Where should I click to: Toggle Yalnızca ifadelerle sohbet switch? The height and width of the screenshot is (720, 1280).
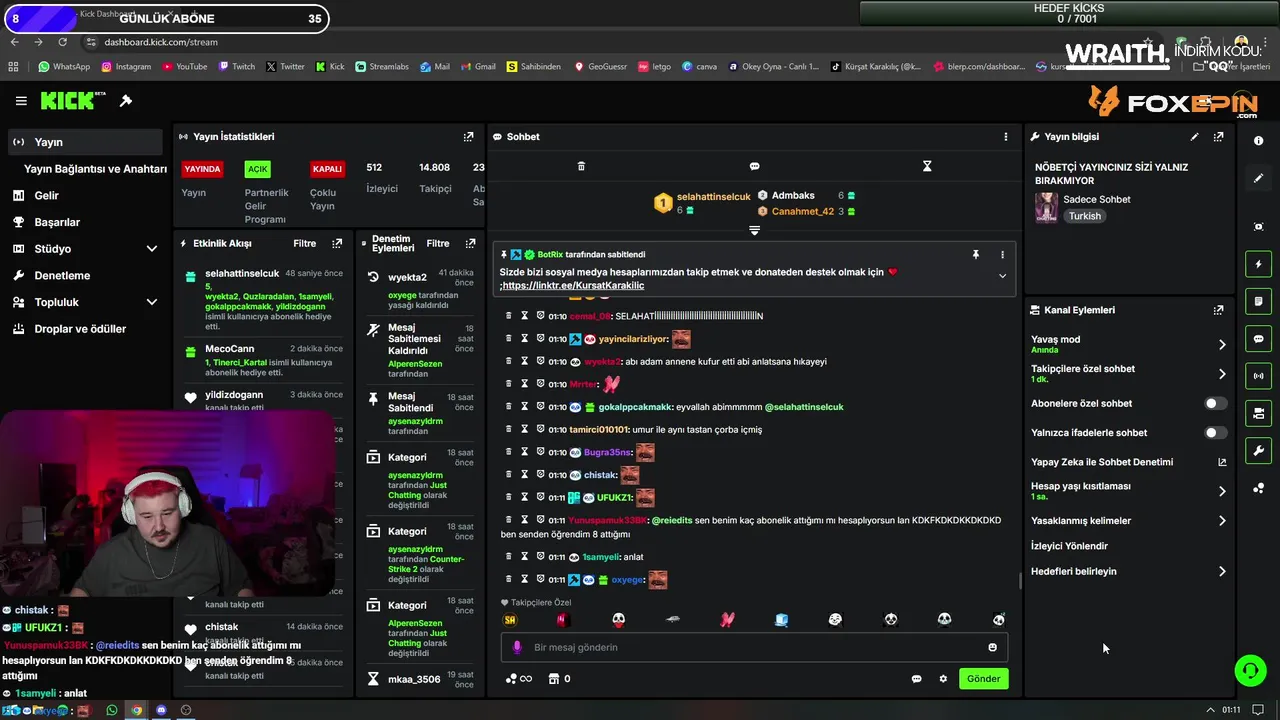point(1215,433)
